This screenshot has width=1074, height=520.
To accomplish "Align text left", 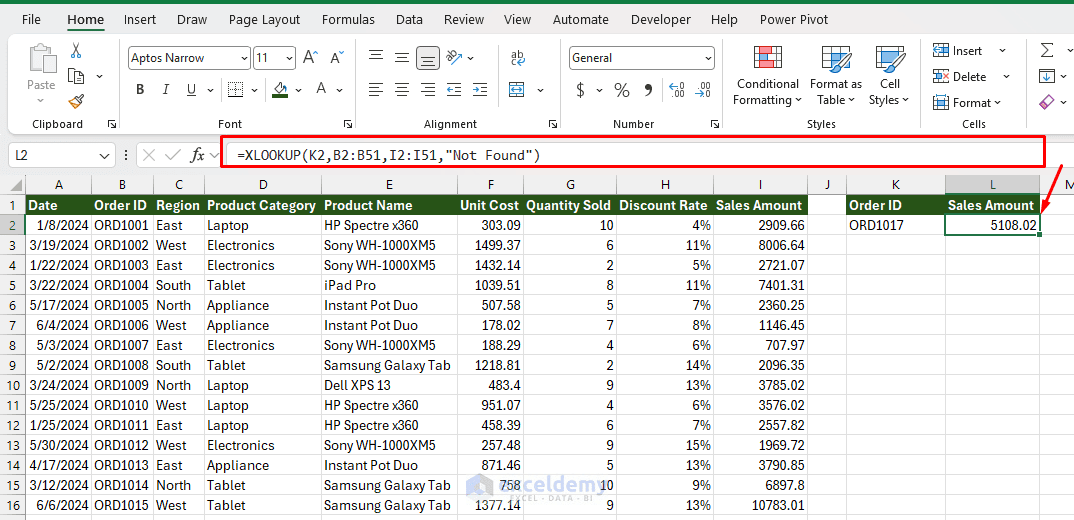I will coord(376,89).
